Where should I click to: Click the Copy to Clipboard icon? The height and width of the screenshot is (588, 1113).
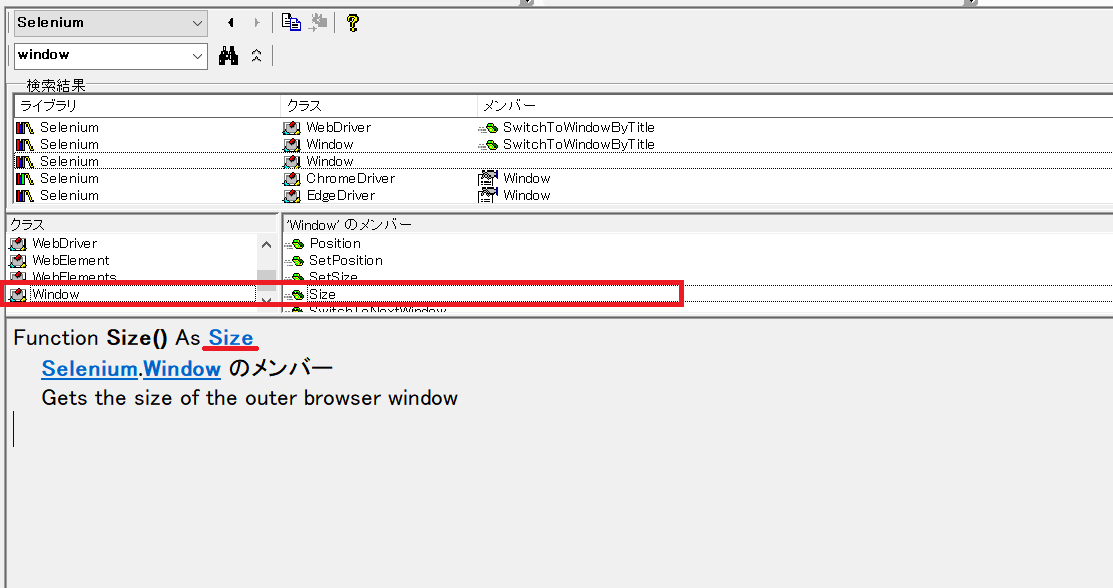click(x=291, y=22)
